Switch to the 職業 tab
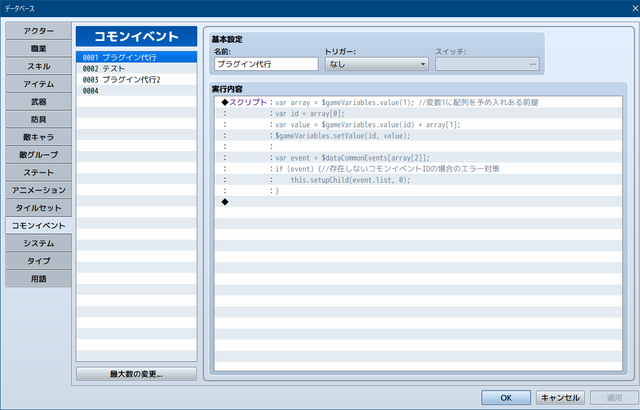This screenshot has width=640, height=410. tap(38, 49)
